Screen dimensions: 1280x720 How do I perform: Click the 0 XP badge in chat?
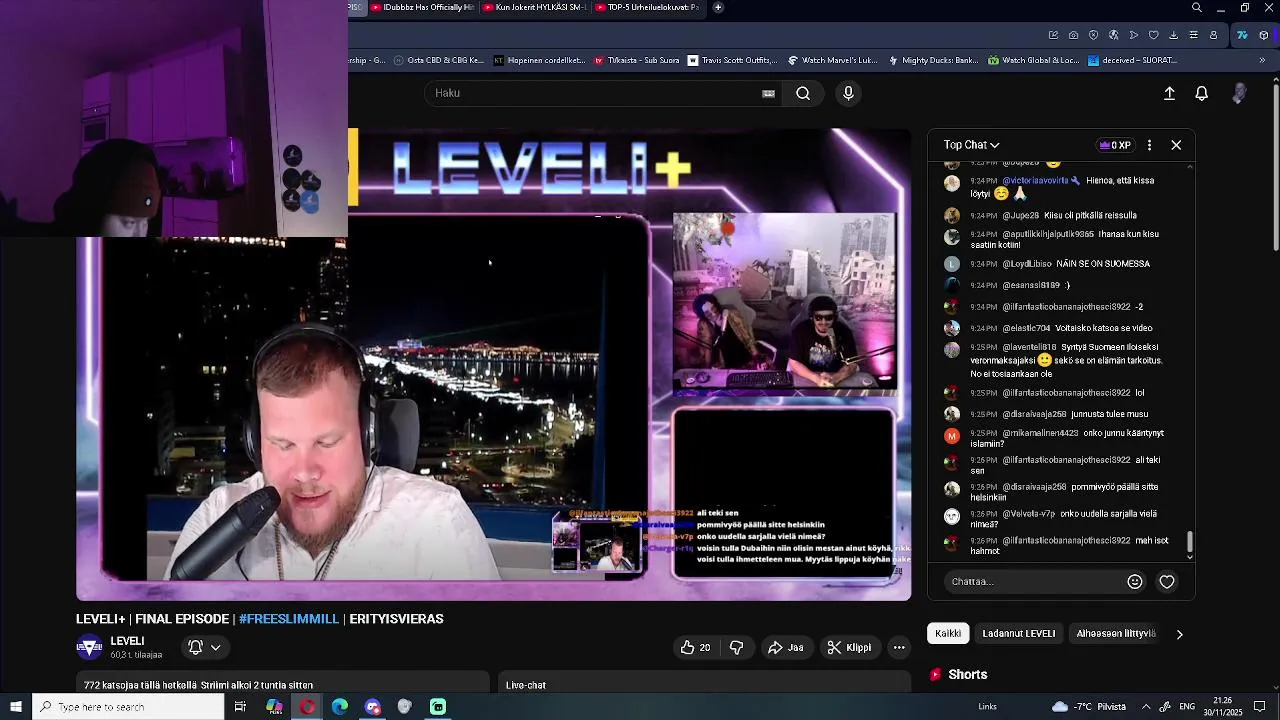1114,145
